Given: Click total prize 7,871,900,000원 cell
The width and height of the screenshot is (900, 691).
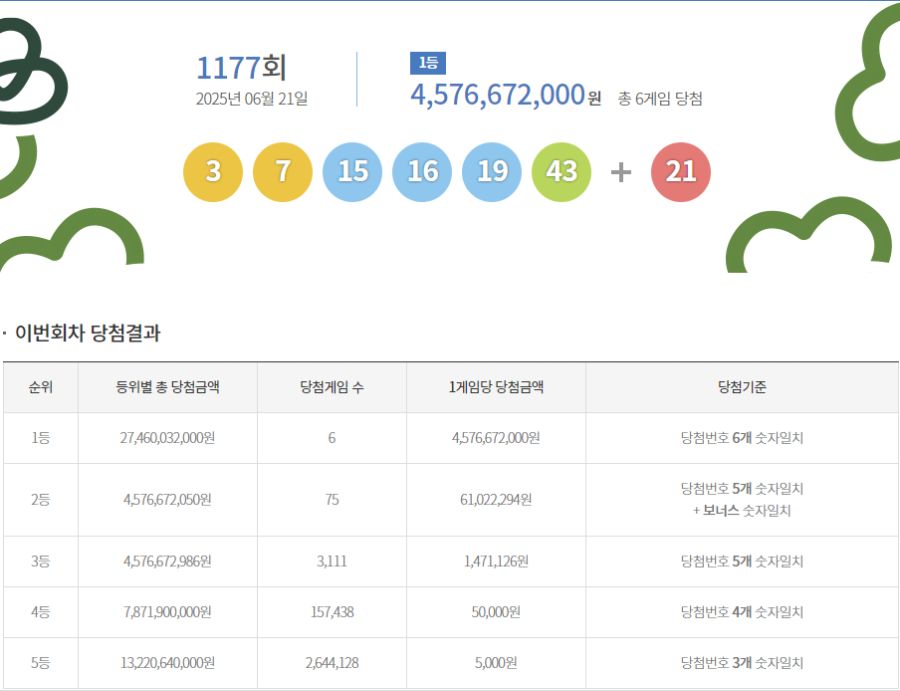Looking at the screenshot, I should 168,612.
